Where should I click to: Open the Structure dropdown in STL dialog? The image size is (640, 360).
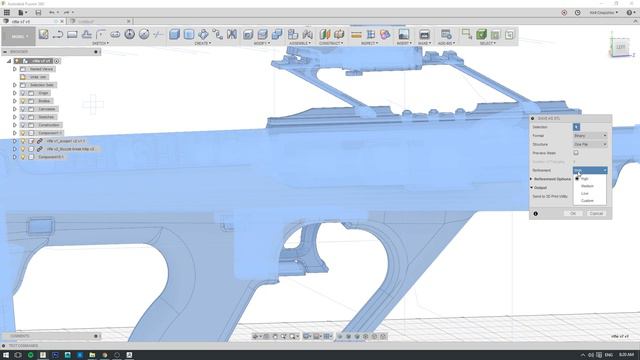[x=590, y=144]
